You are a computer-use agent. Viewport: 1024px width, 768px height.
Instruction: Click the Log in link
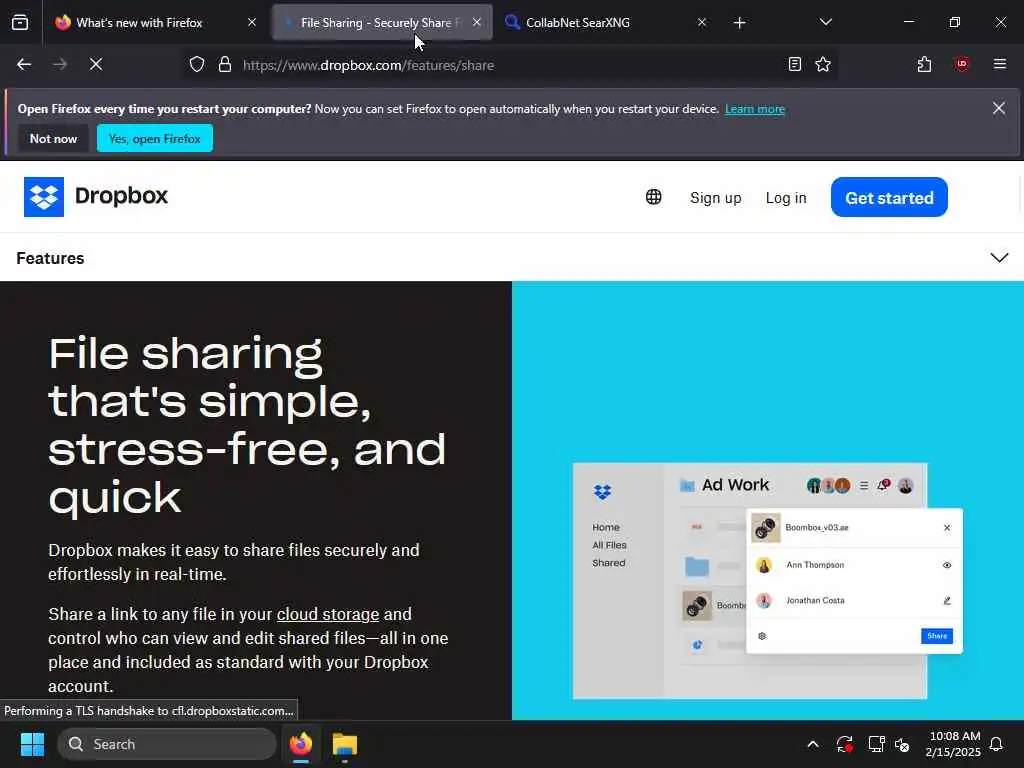pos(786,198)
